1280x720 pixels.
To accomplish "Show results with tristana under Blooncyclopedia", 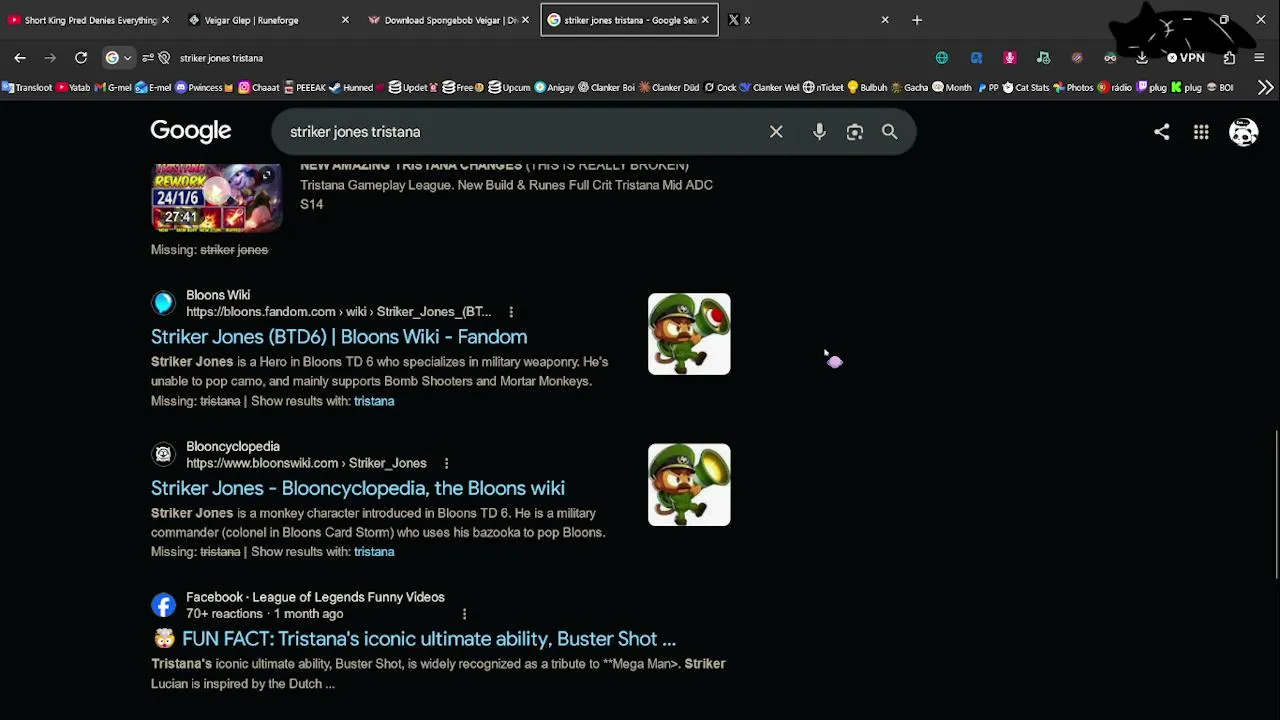I will 374,552.
